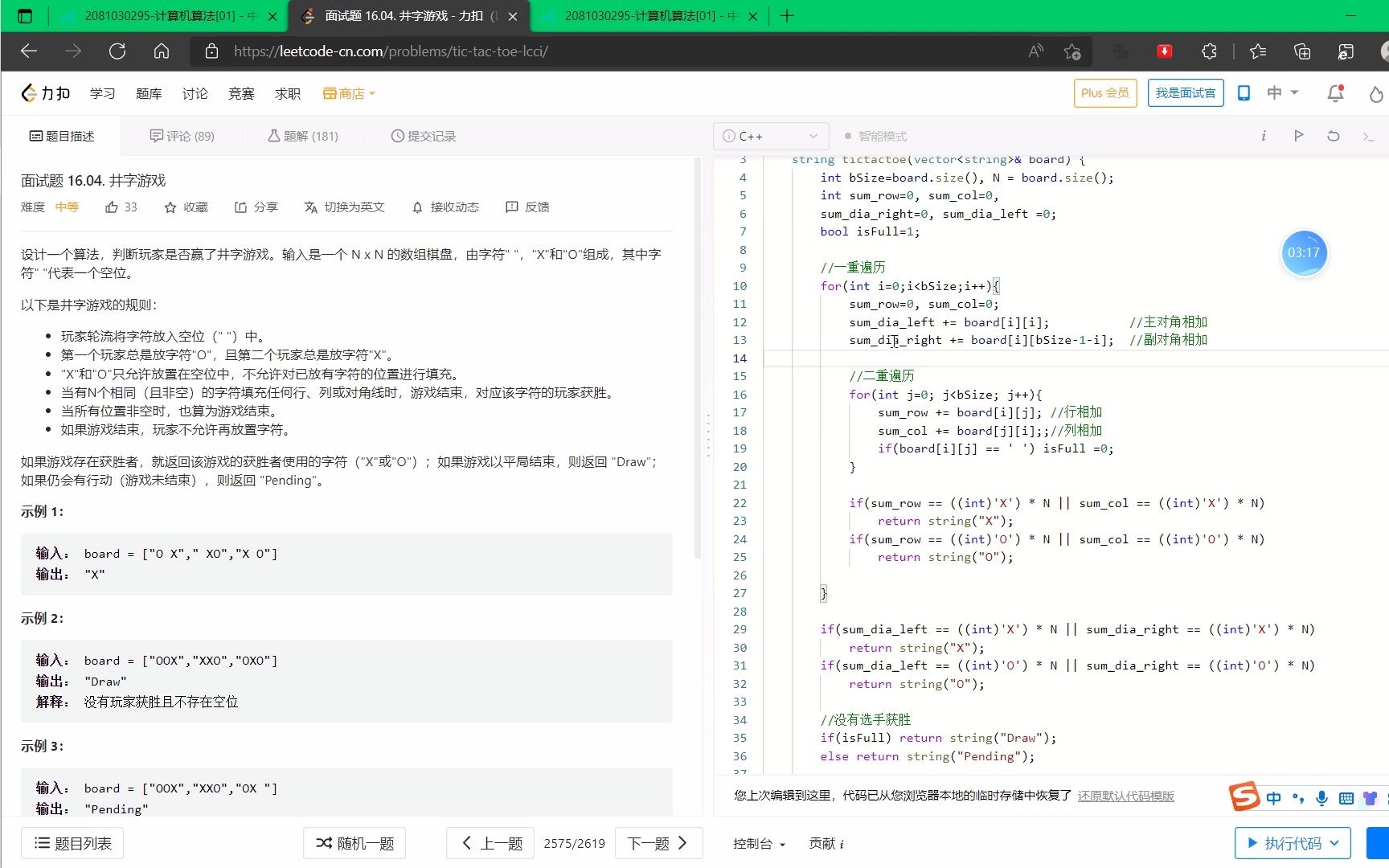Click the 切换为英文 translate option
1389x868 pixels.
[x=345, y=207]
